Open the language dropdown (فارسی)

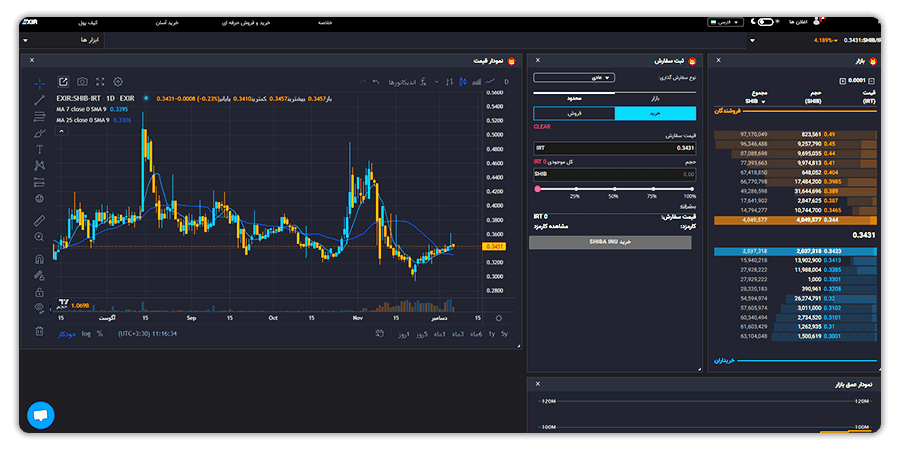pyautogui.click(x=726, y=22)
